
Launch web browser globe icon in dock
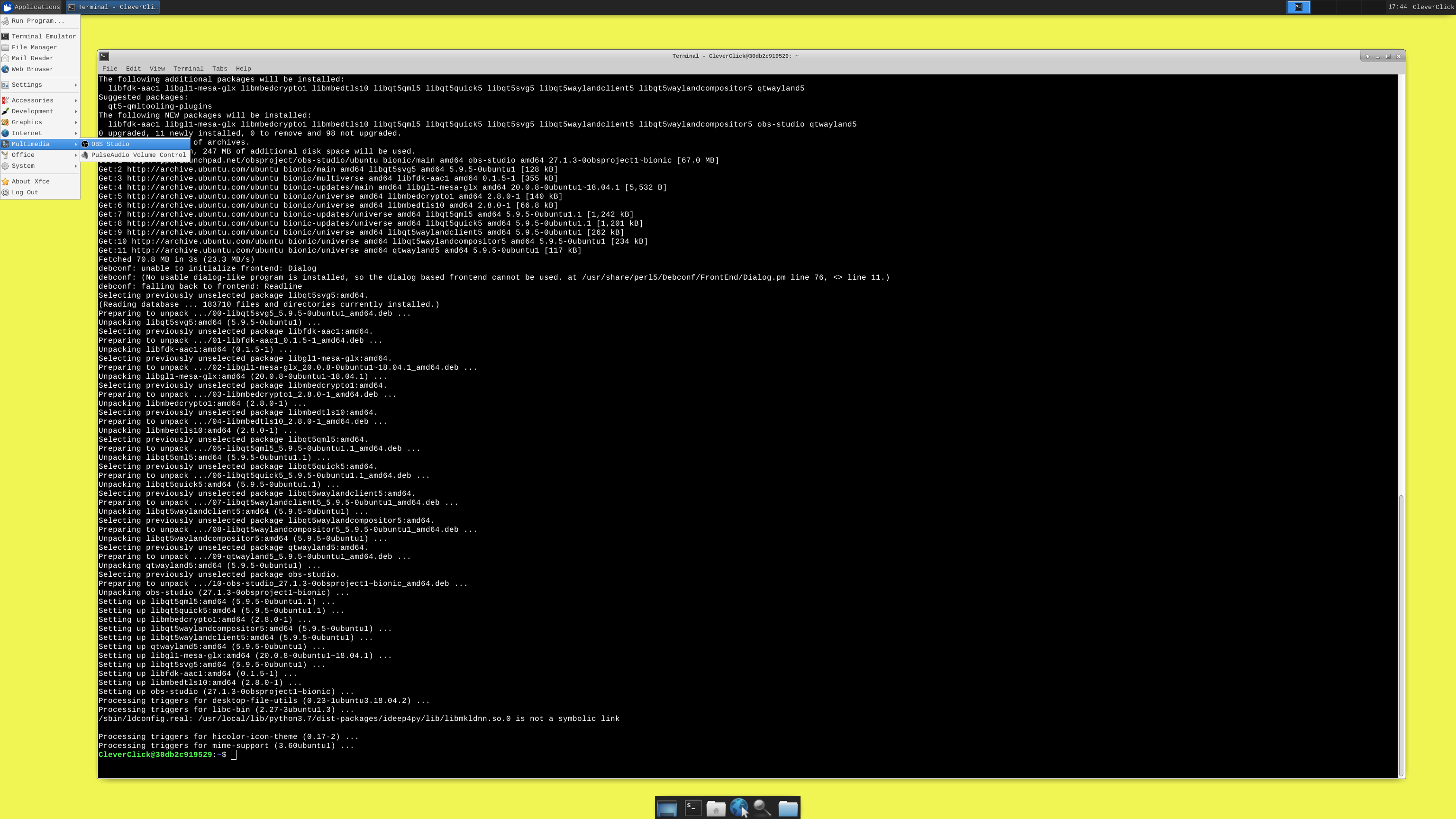738,808
